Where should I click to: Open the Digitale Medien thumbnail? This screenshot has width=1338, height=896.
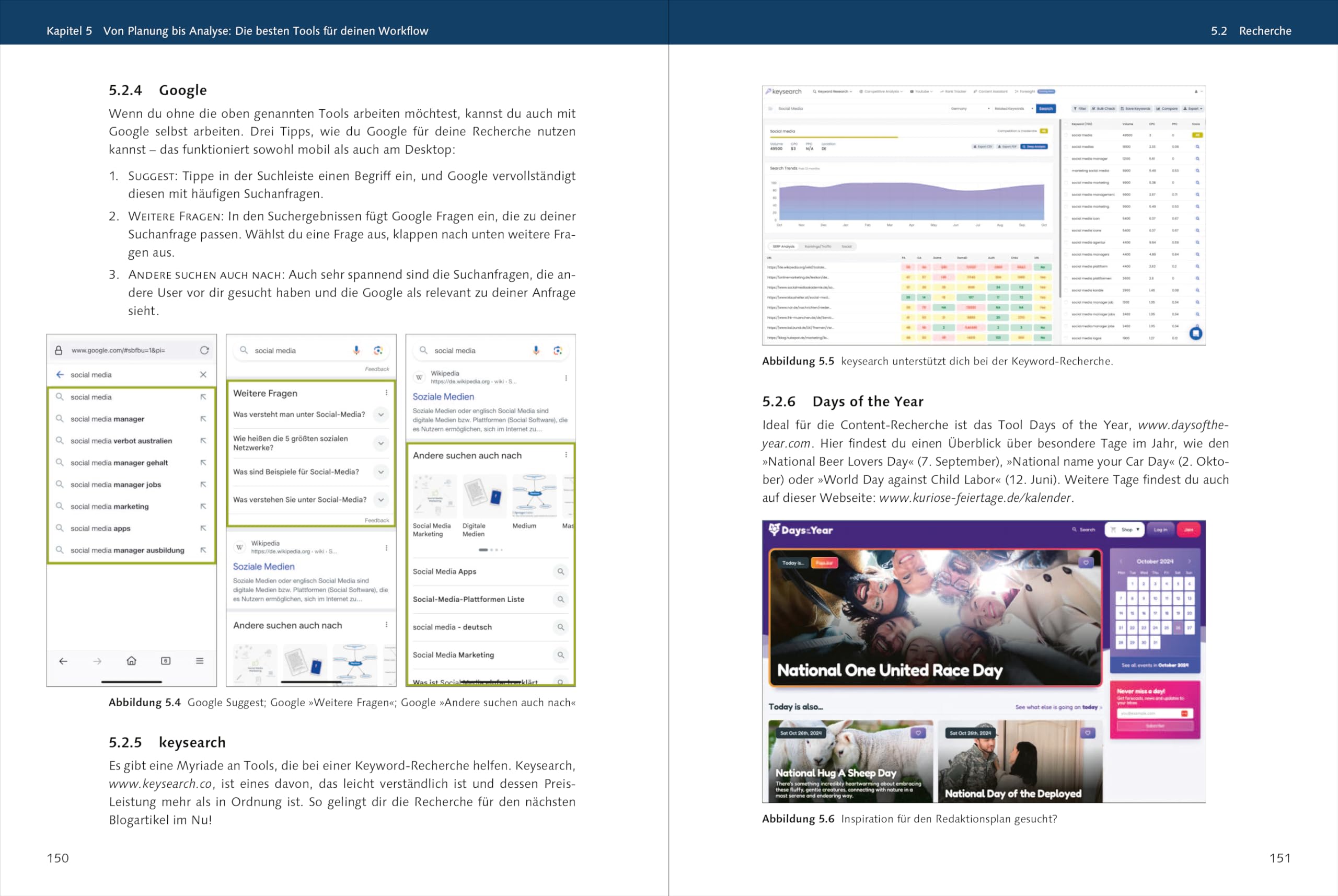tap(483, 496)
